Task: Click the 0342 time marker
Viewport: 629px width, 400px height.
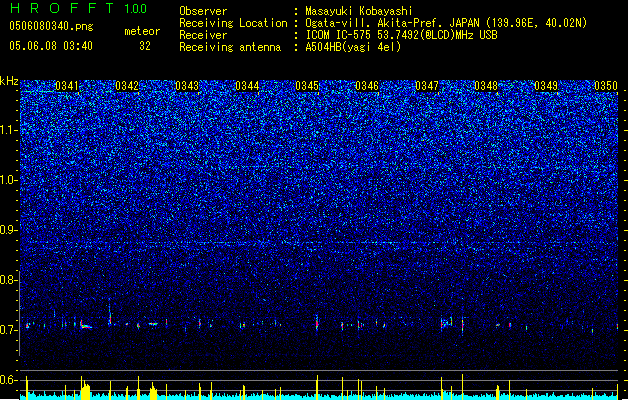Action: [127, 86]
